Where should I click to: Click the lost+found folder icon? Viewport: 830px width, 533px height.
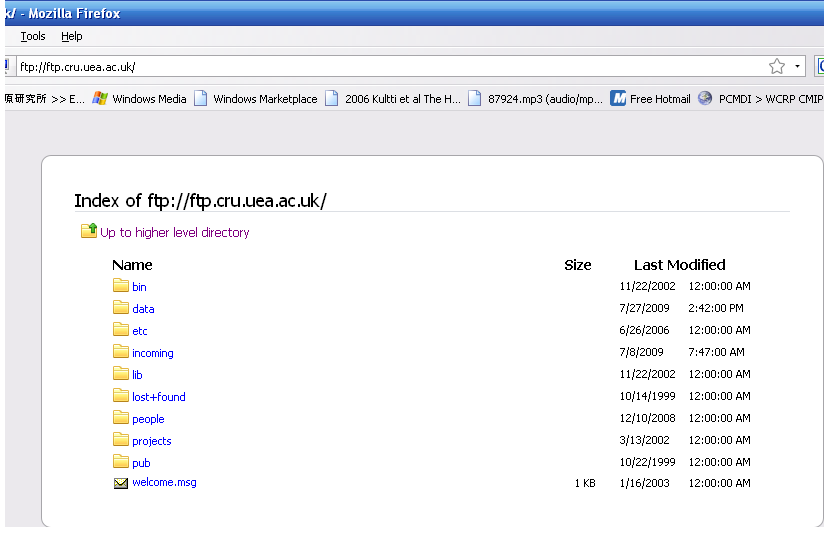121,396
